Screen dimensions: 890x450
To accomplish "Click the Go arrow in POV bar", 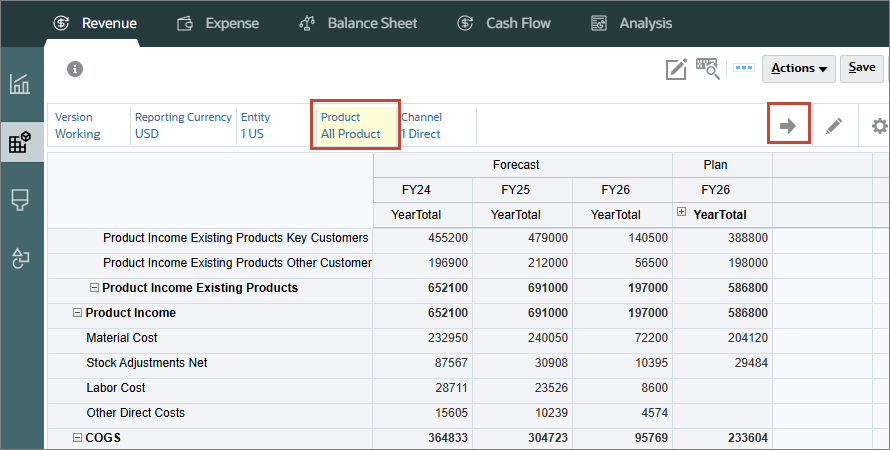I will [x=788, y=125].
